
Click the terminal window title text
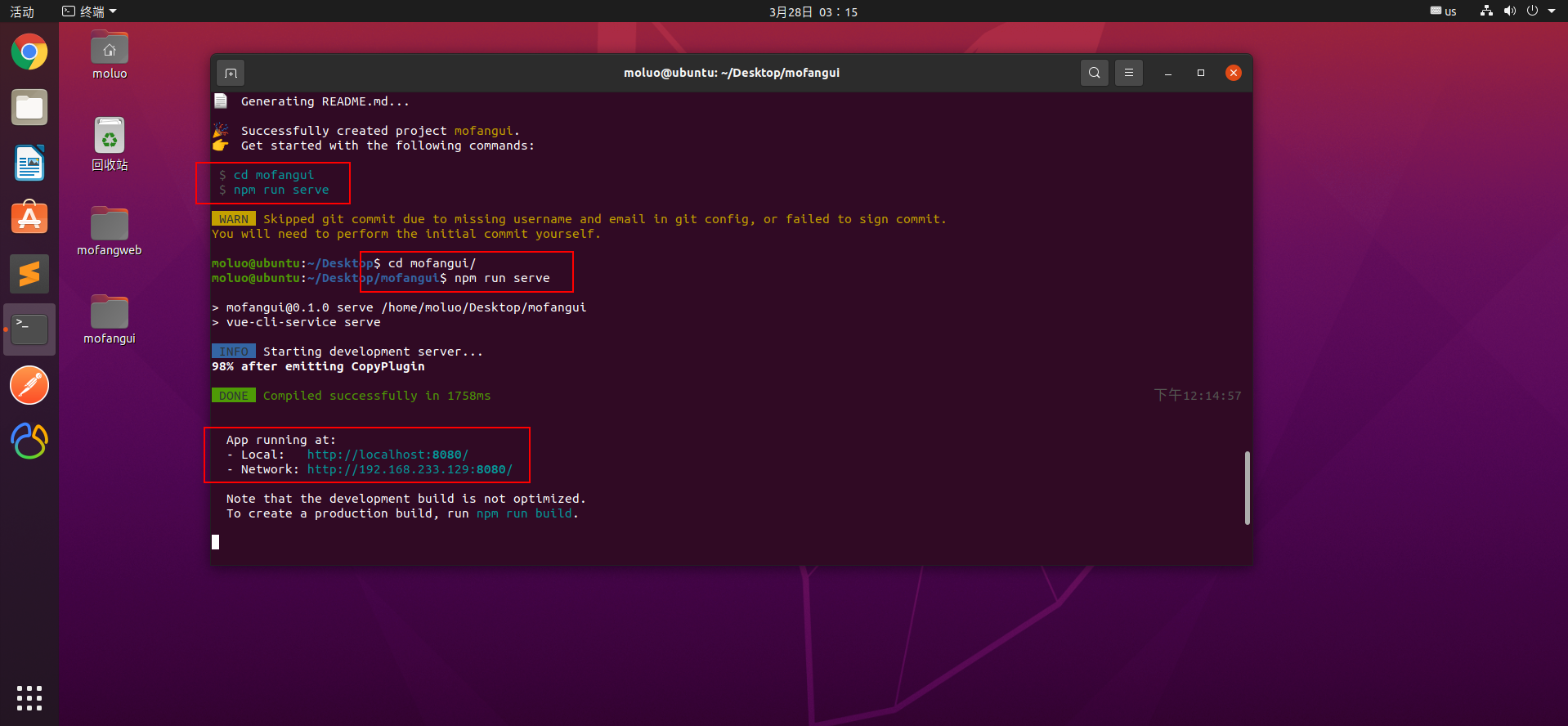[x=732, y=73]
